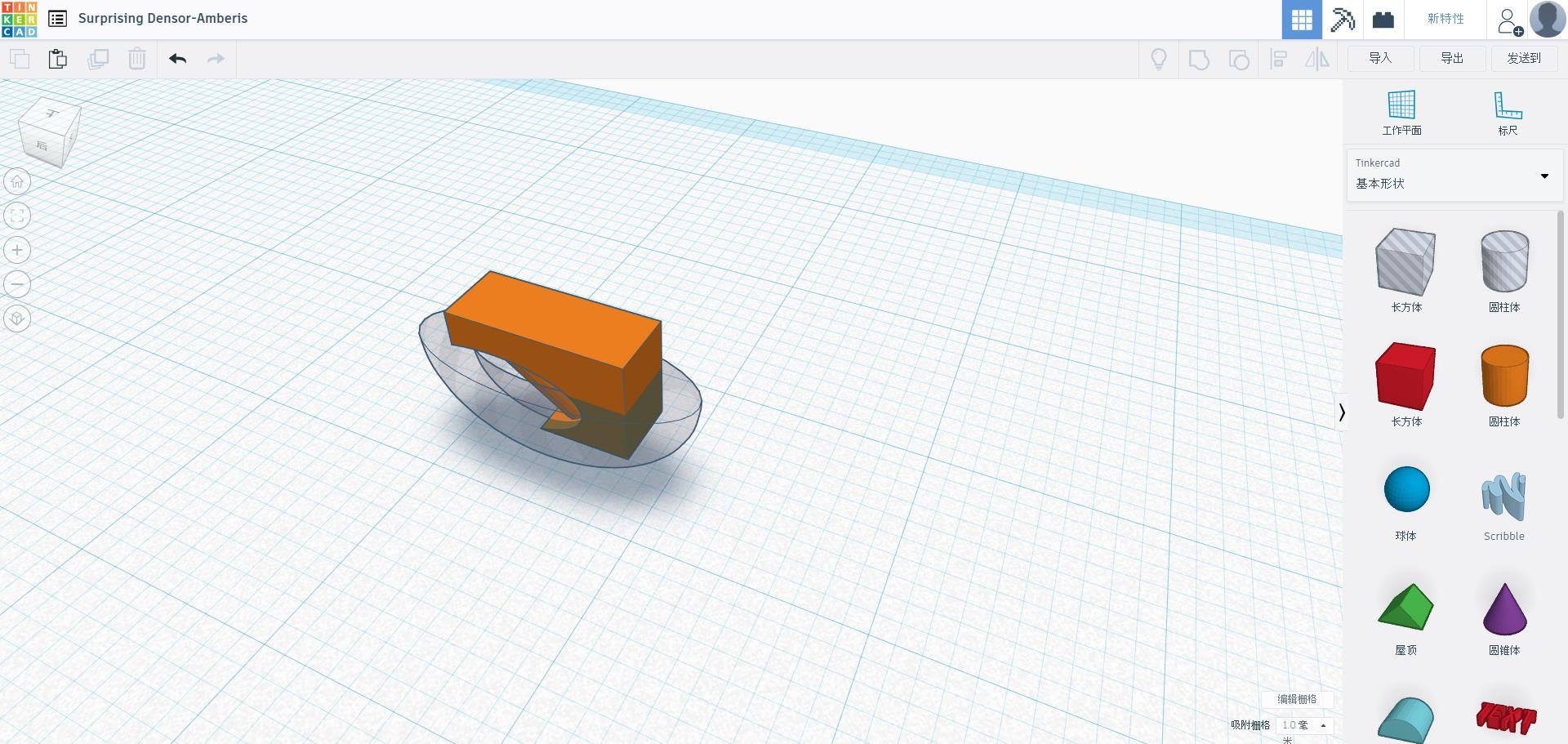Viewport: 1568px width, 744px height.
Task: Open the Bricks mode icon
Action: pyautogui.click(x=1383, y=19)
